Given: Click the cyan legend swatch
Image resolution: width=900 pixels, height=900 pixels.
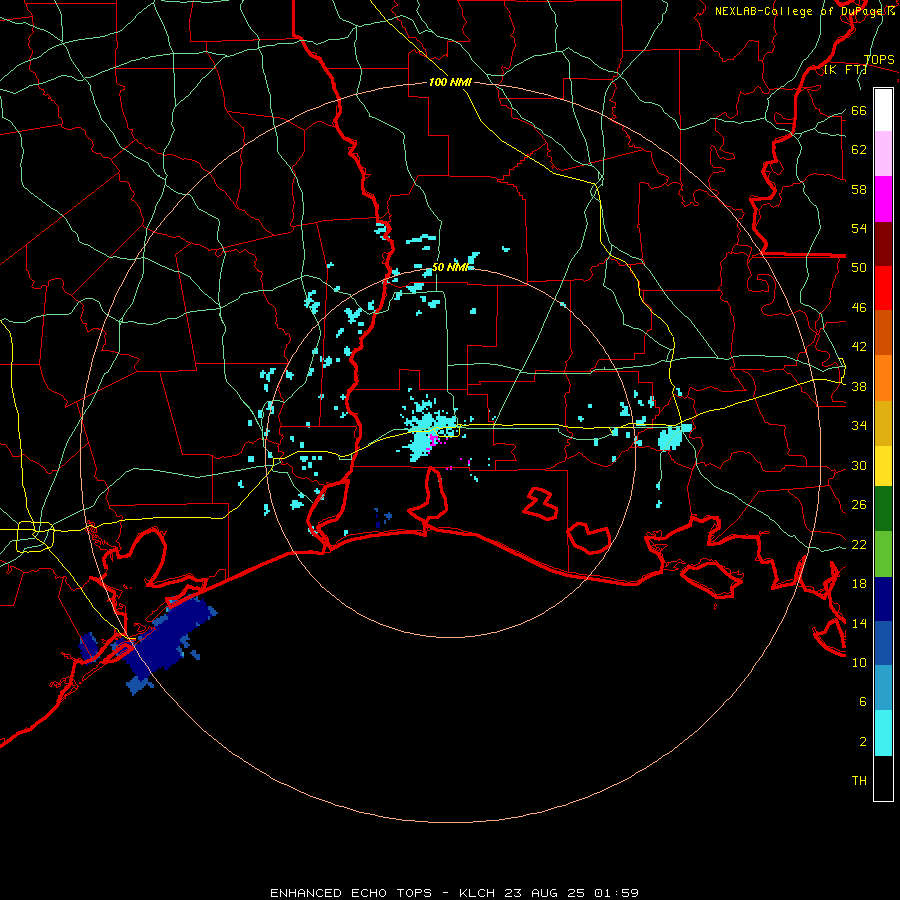Looking at the screenshot, I should (883, 733).
